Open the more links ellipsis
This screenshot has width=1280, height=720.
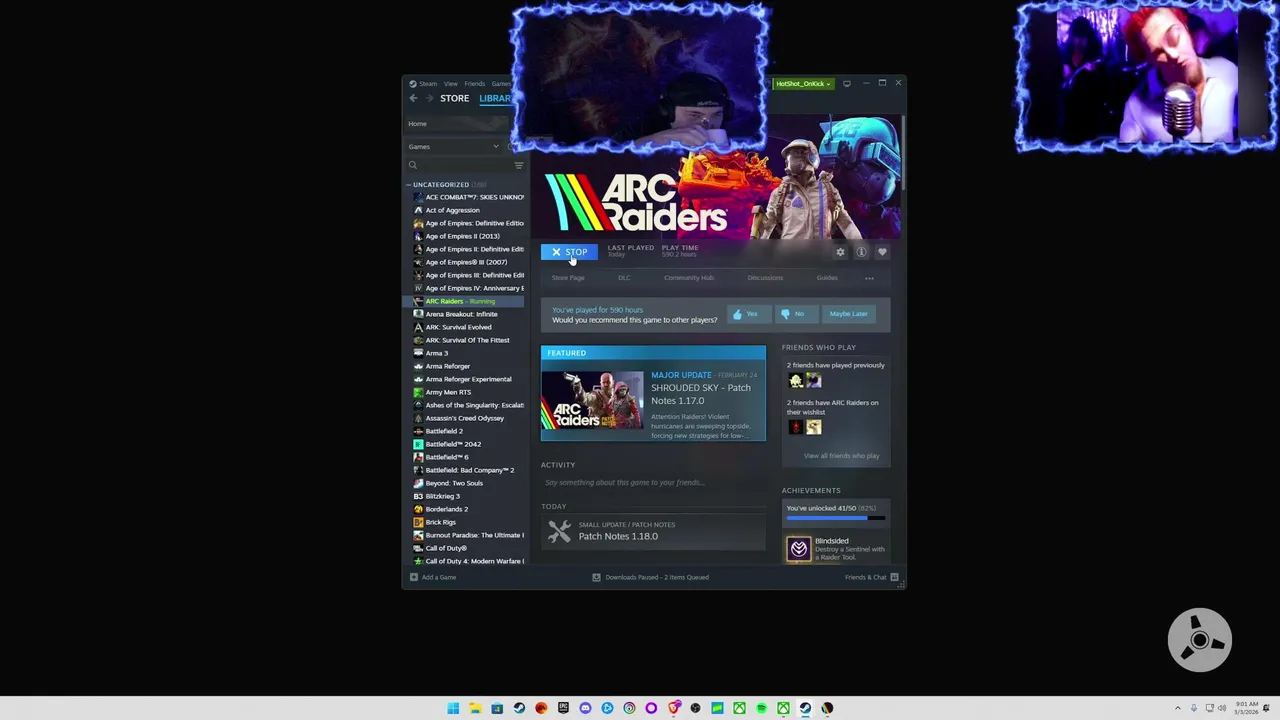[869, 278]
